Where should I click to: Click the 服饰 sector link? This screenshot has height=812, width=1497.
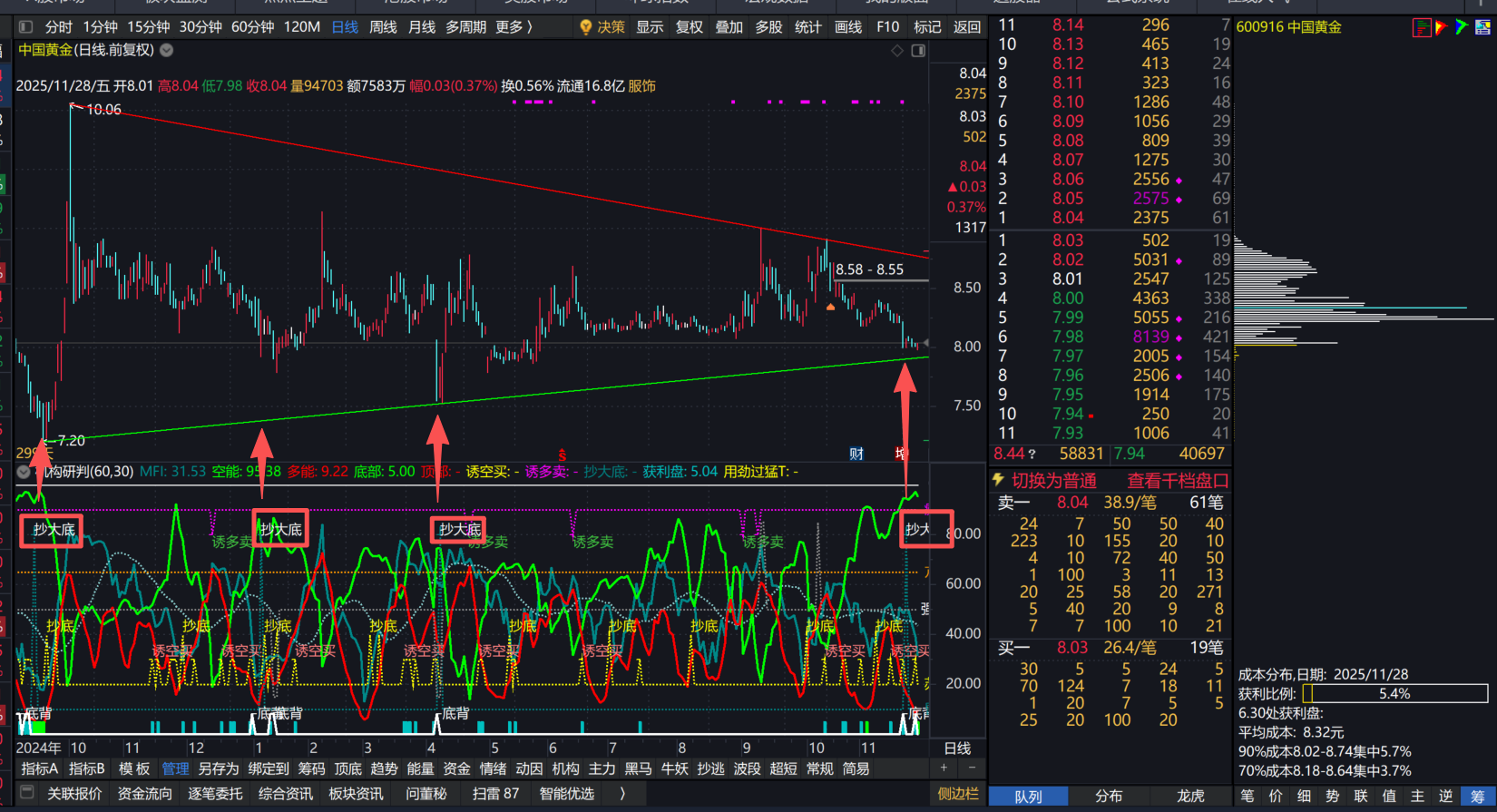click(641, 86)
